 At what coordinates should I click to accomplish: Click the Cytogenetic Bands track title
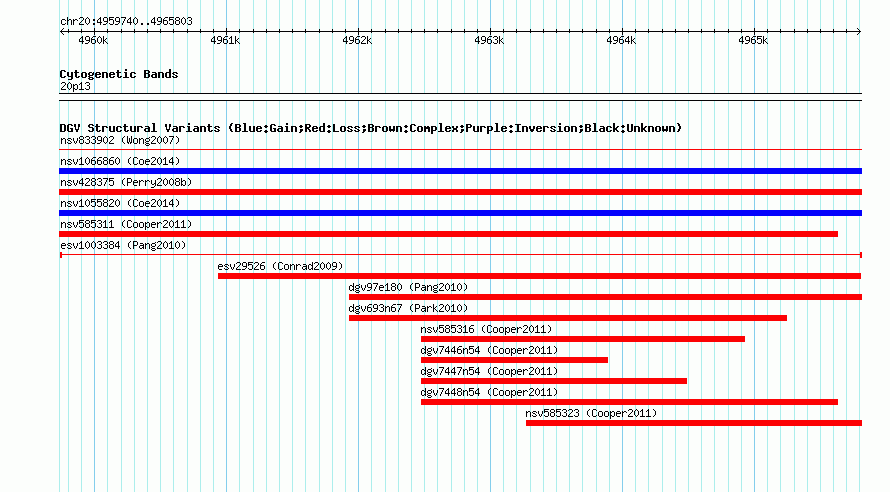coord(119,74)
